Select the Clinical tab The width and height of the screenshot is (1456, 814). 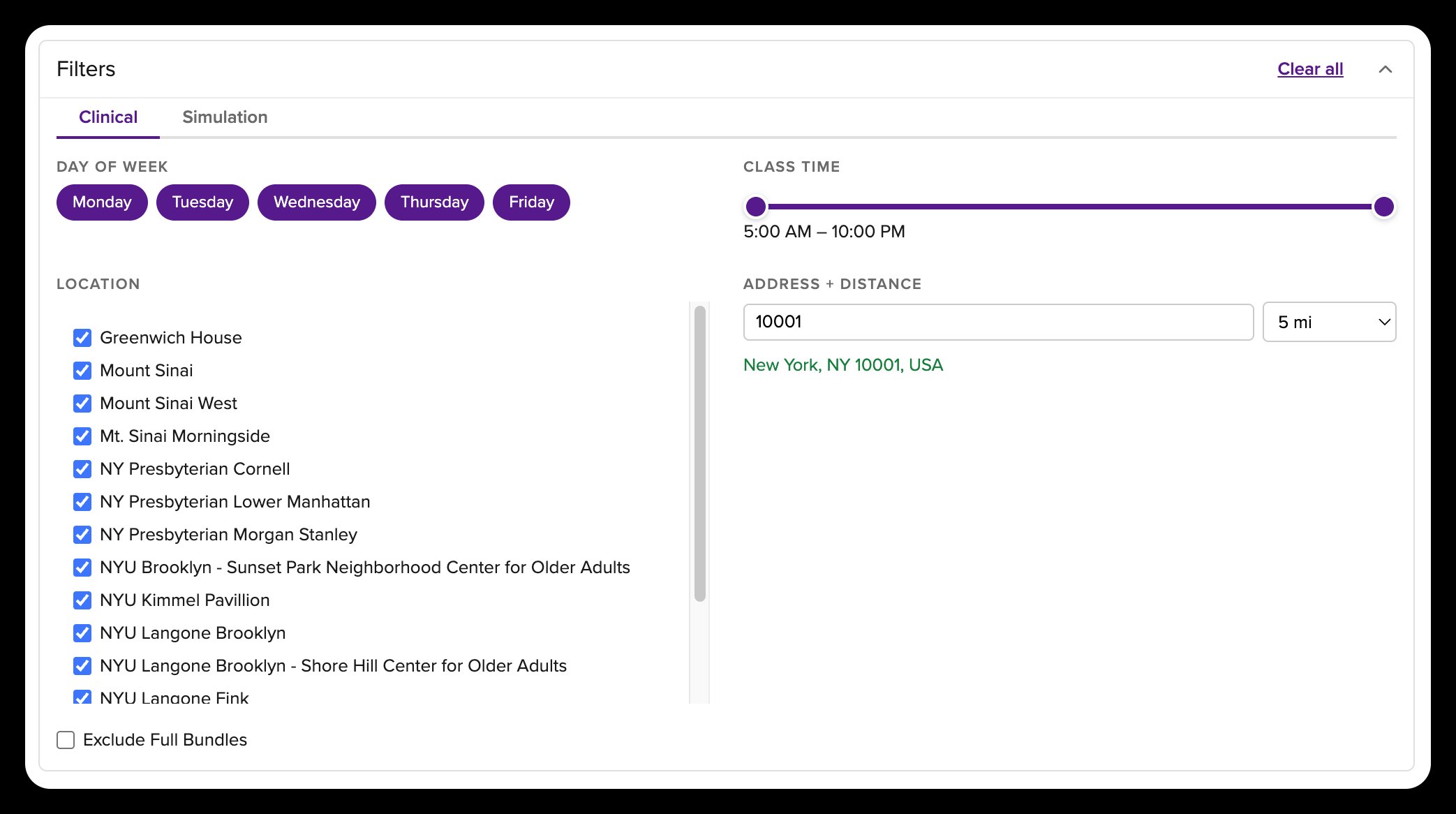coord(108,117)
